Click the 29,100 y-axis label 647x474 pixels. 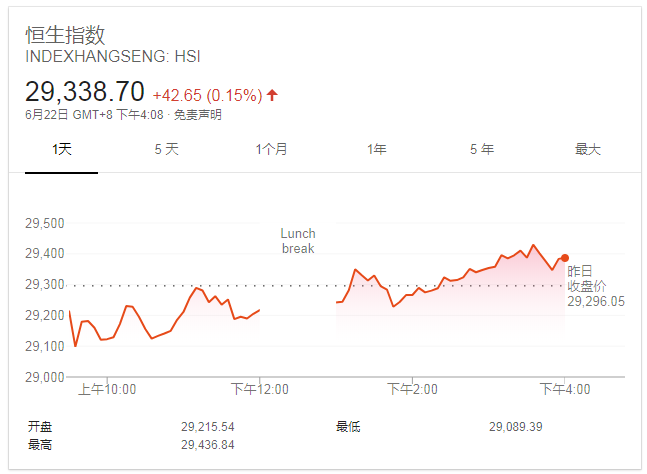pyautogui.click(x=45, y=346)
